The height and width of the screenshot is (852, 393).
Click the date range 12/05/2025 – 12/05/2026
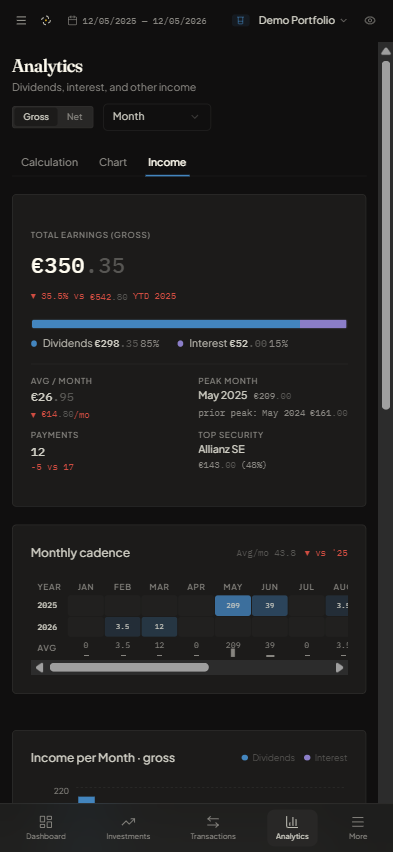pyautogui.click(x=145, y=21)
